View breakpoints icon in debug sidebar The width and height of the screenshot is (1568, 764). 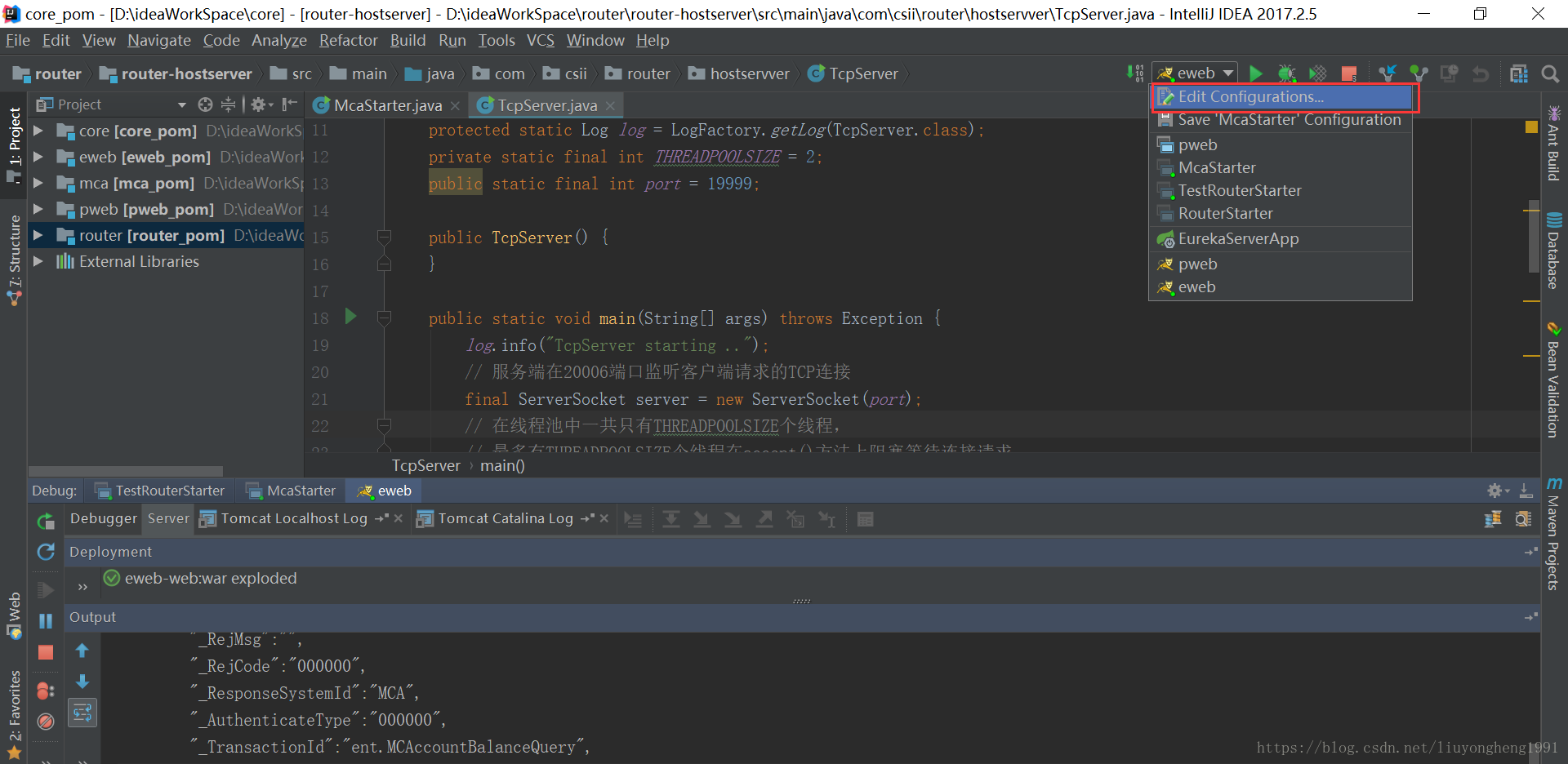pos(46,691)
